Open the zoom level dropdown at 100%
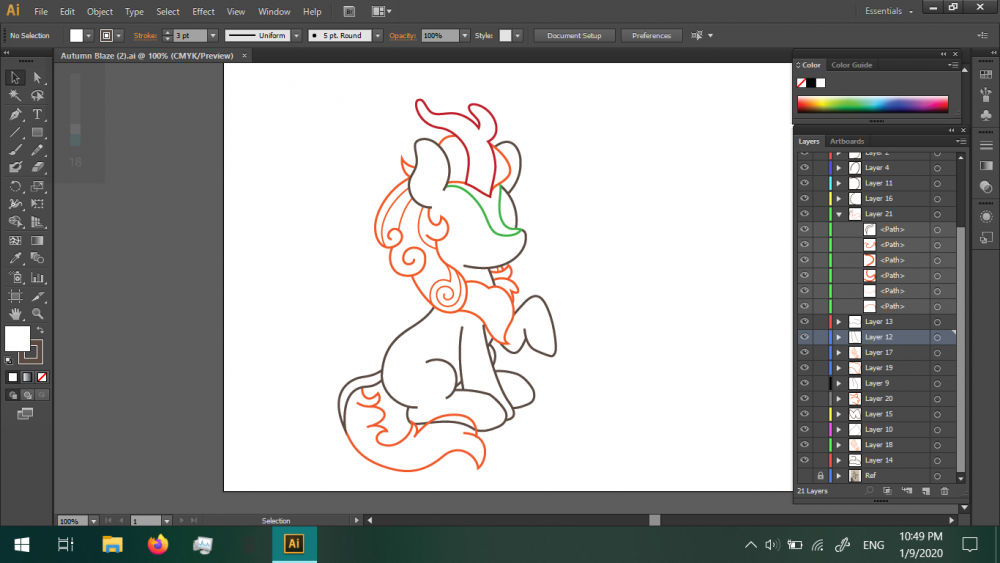Image resolution: width=1000 pixels, height=563 pixels. click(x=94, y=521)
